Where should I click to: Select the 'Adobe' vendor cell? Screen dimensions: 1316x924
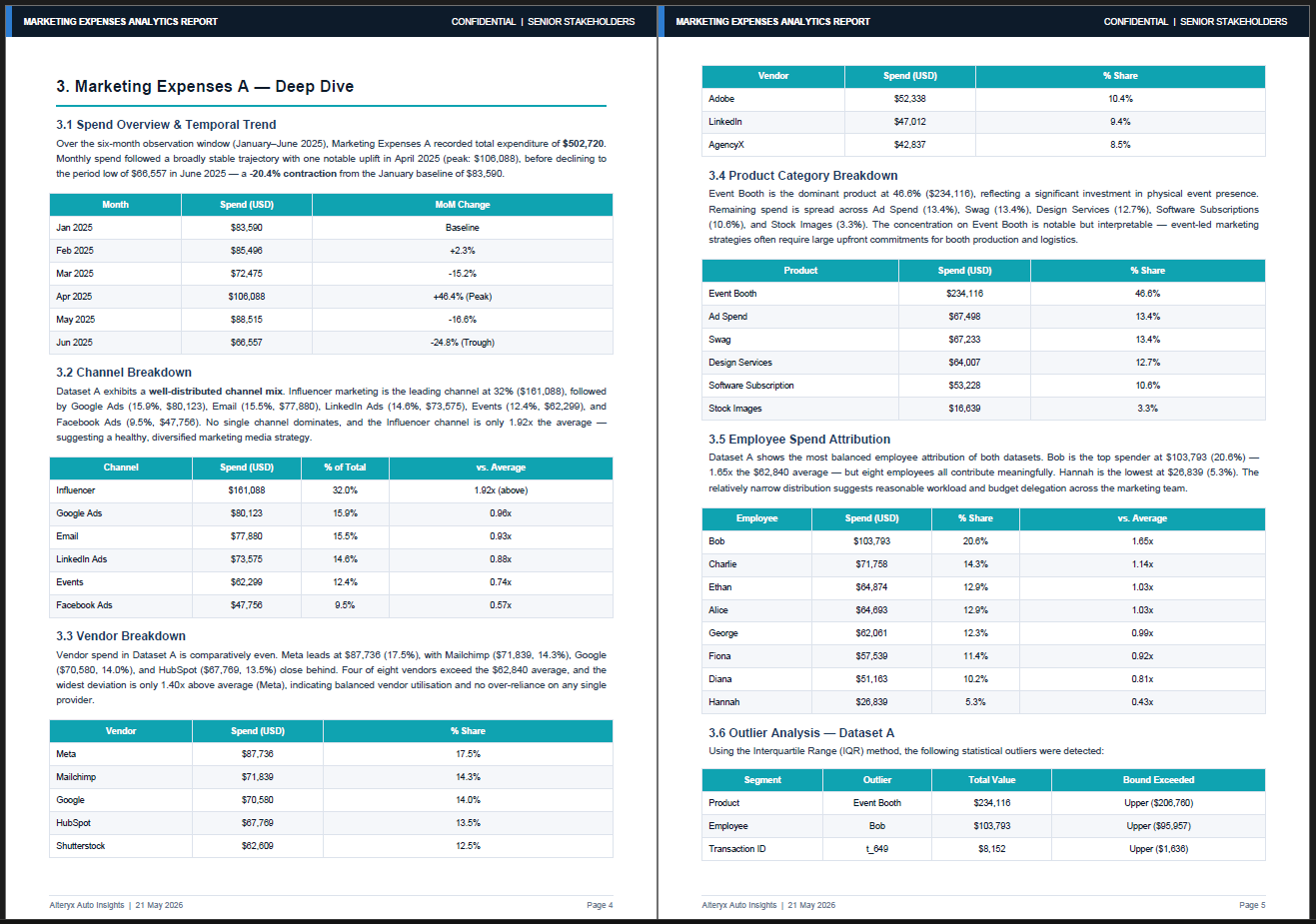pos(773,99)
